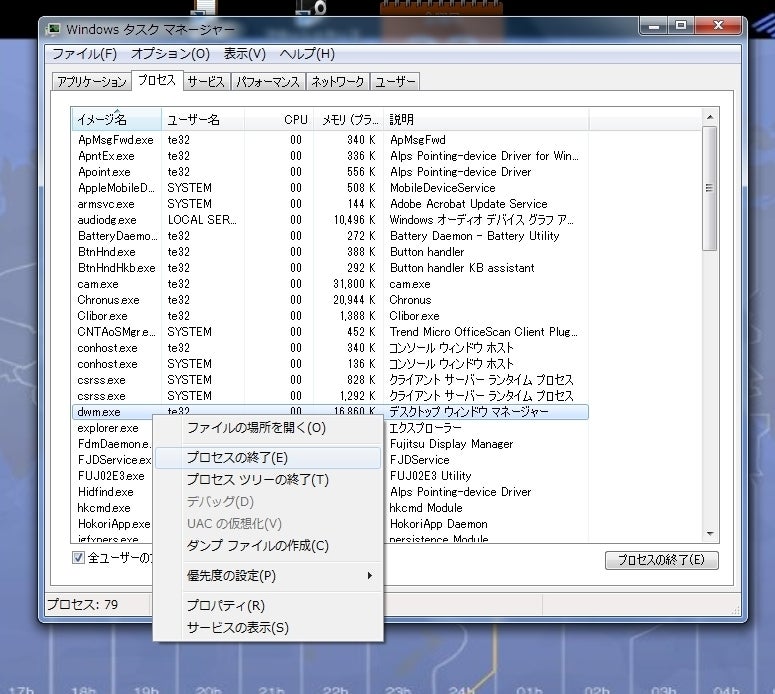775x694 pixels.
Task: Click the process list scroll up arrow
Action: (x=710, y=117)
